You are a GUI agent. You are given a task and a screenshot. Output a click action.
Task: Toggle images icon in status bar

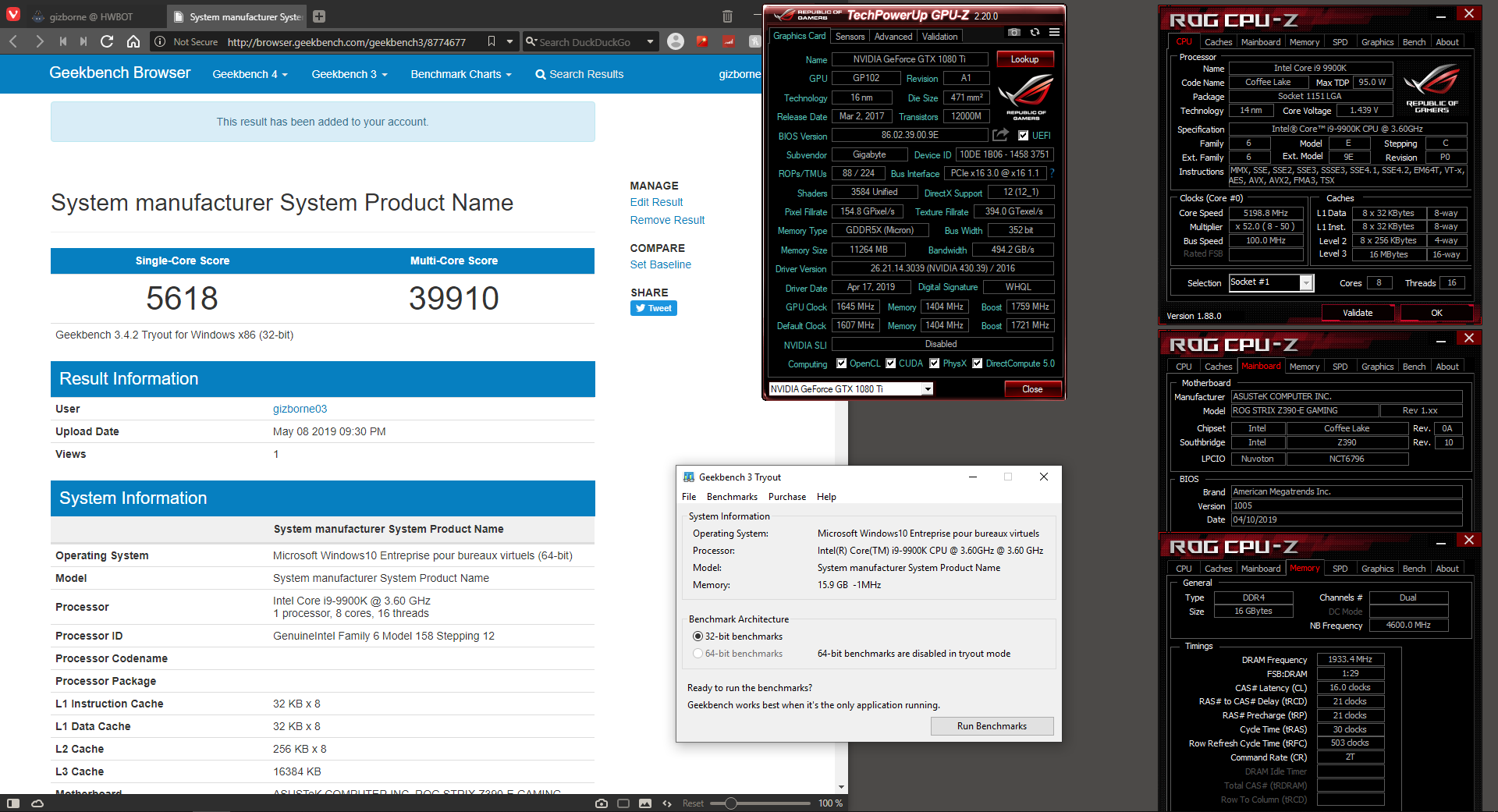(645, 803)
